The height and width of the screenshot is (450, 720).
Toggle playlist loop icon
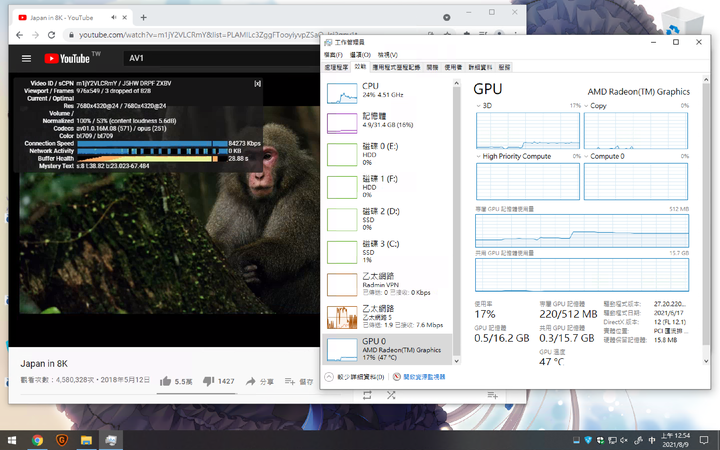[x=367, y=395]
